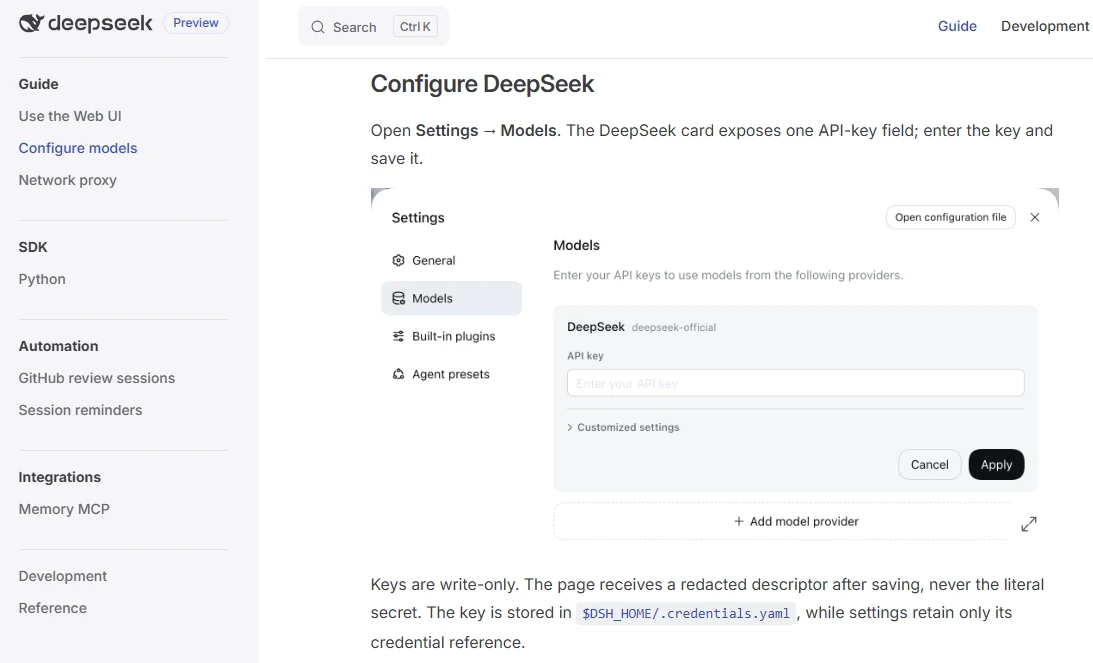The height and width of the screenshot is (663, 1093).
Task: Open GitHub review sessions link
Action: tap(97, 378)
